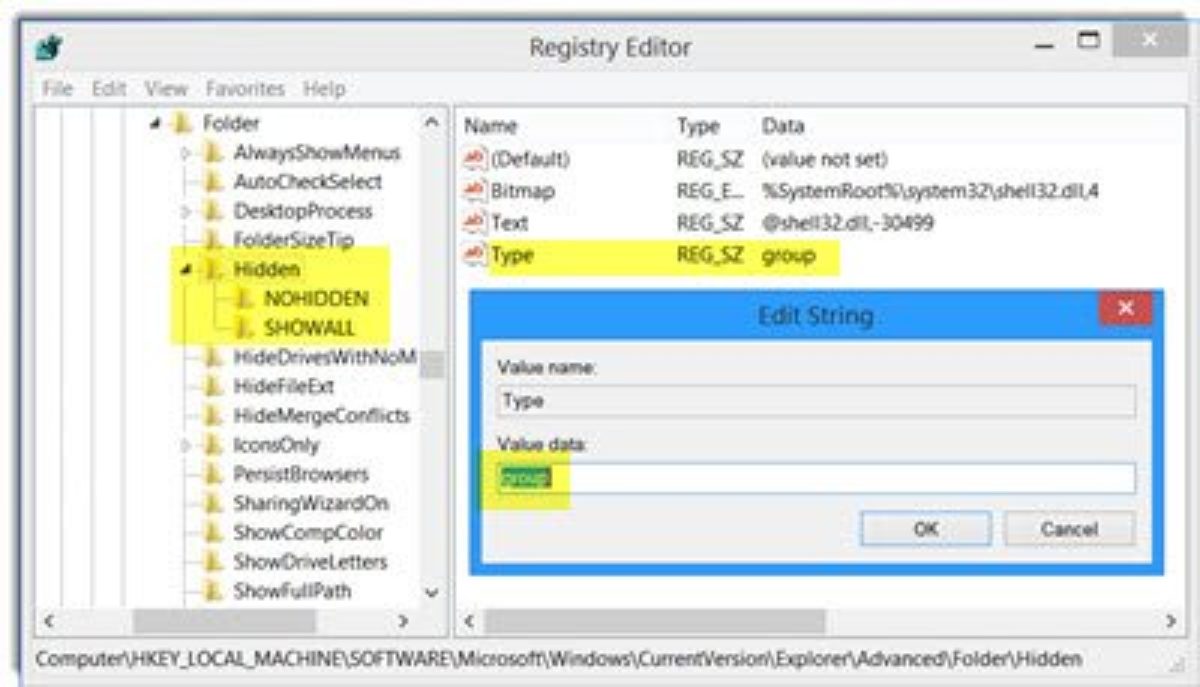Click the HideFileExt folder icon
The height and width of the screenshot is (687, 1200).
click(x=212, y=387)
